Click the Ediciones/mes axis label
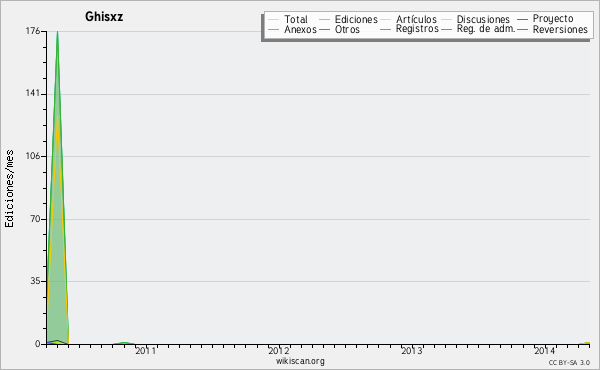This screenshot has width=600, height=370. 9,189
